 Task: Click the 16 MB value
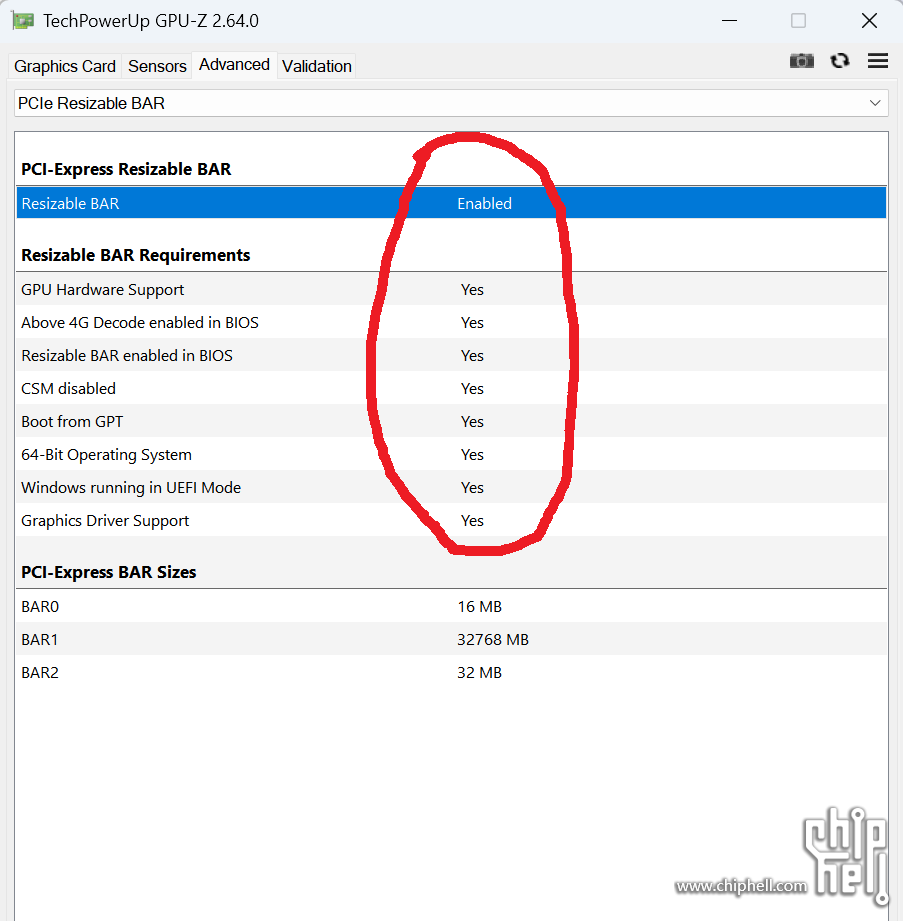point(479,606)
